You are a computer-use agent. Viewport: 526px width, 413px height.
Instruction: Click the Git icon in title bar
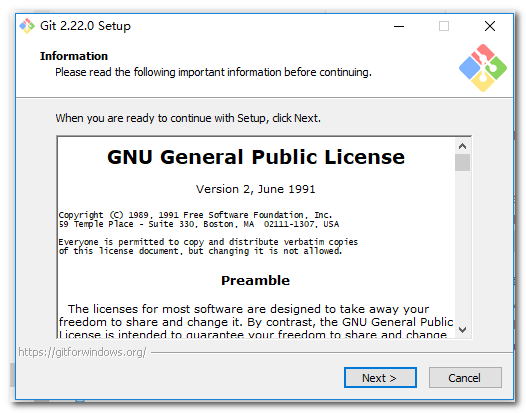(x=27, y=26)
